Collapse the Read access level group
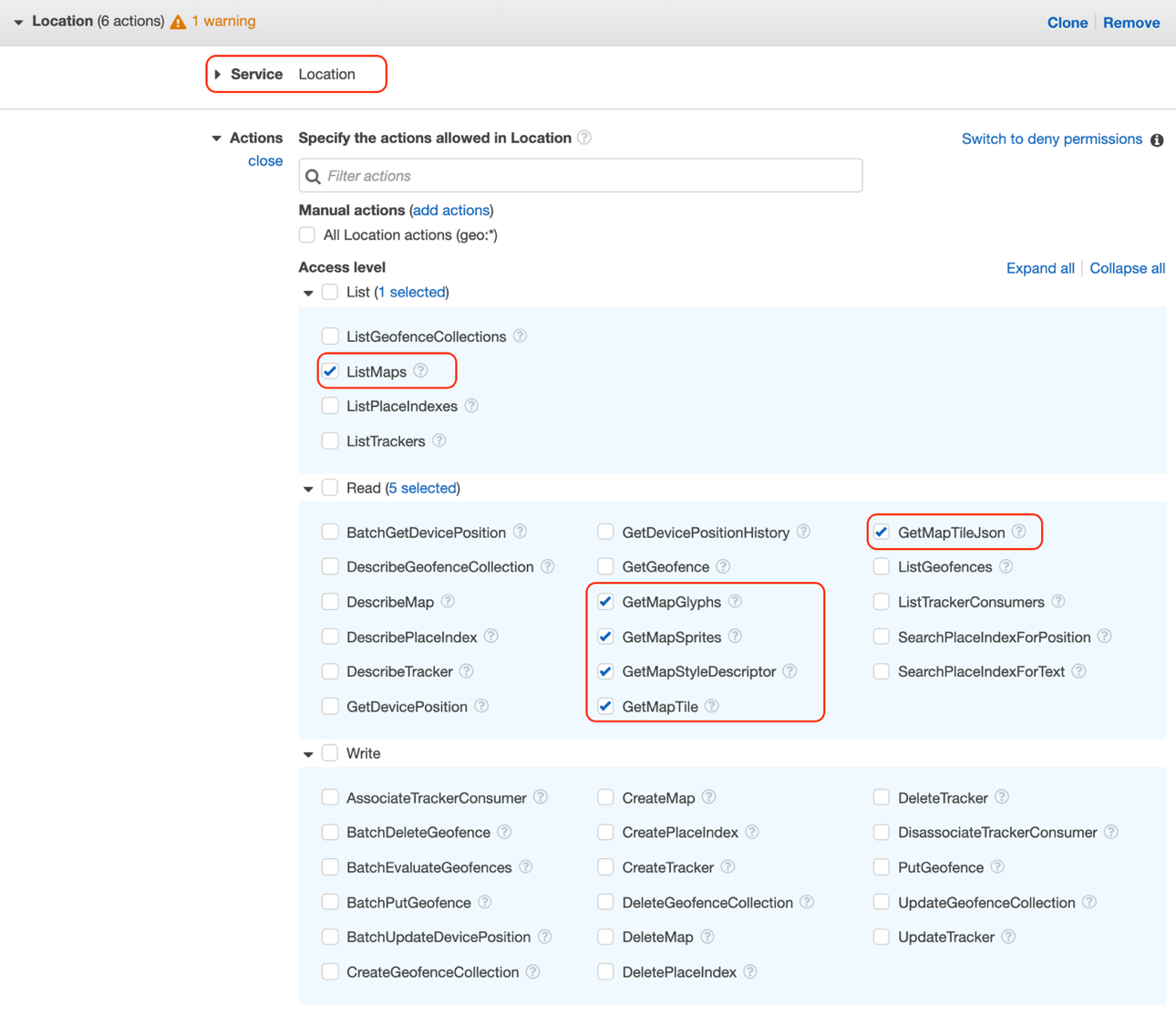This screenshot has height=1026, width=1176. coord(308,489)
